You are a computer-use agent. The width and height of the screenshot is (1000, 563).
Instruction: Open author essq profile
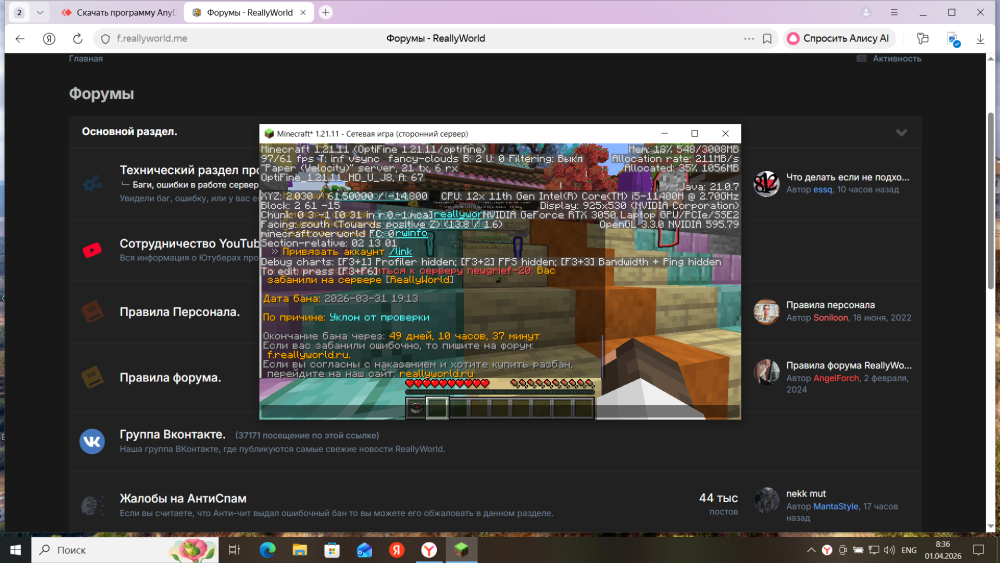[822, 190]
